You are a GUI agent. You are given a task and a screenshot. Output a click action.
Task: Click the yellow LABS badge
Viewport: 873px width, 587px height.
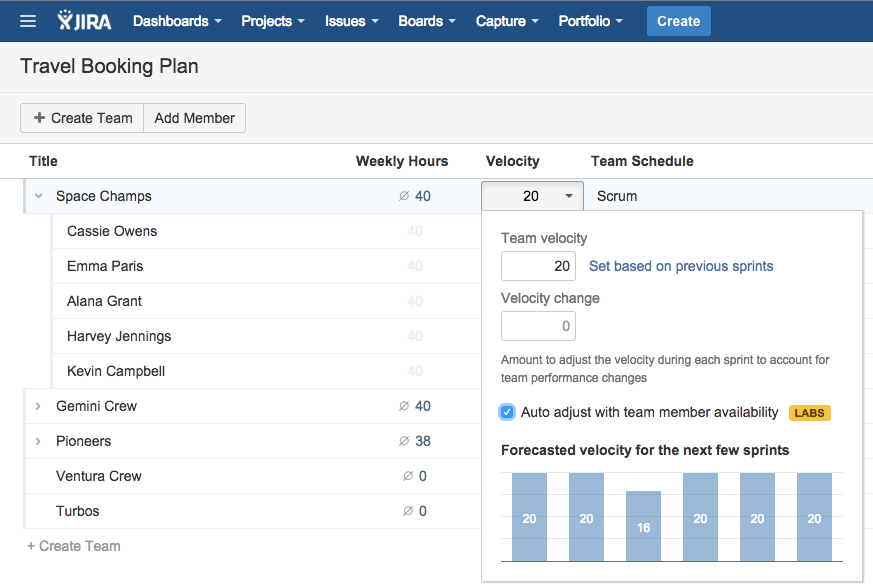pyautogui.click(x=809, y=412)
